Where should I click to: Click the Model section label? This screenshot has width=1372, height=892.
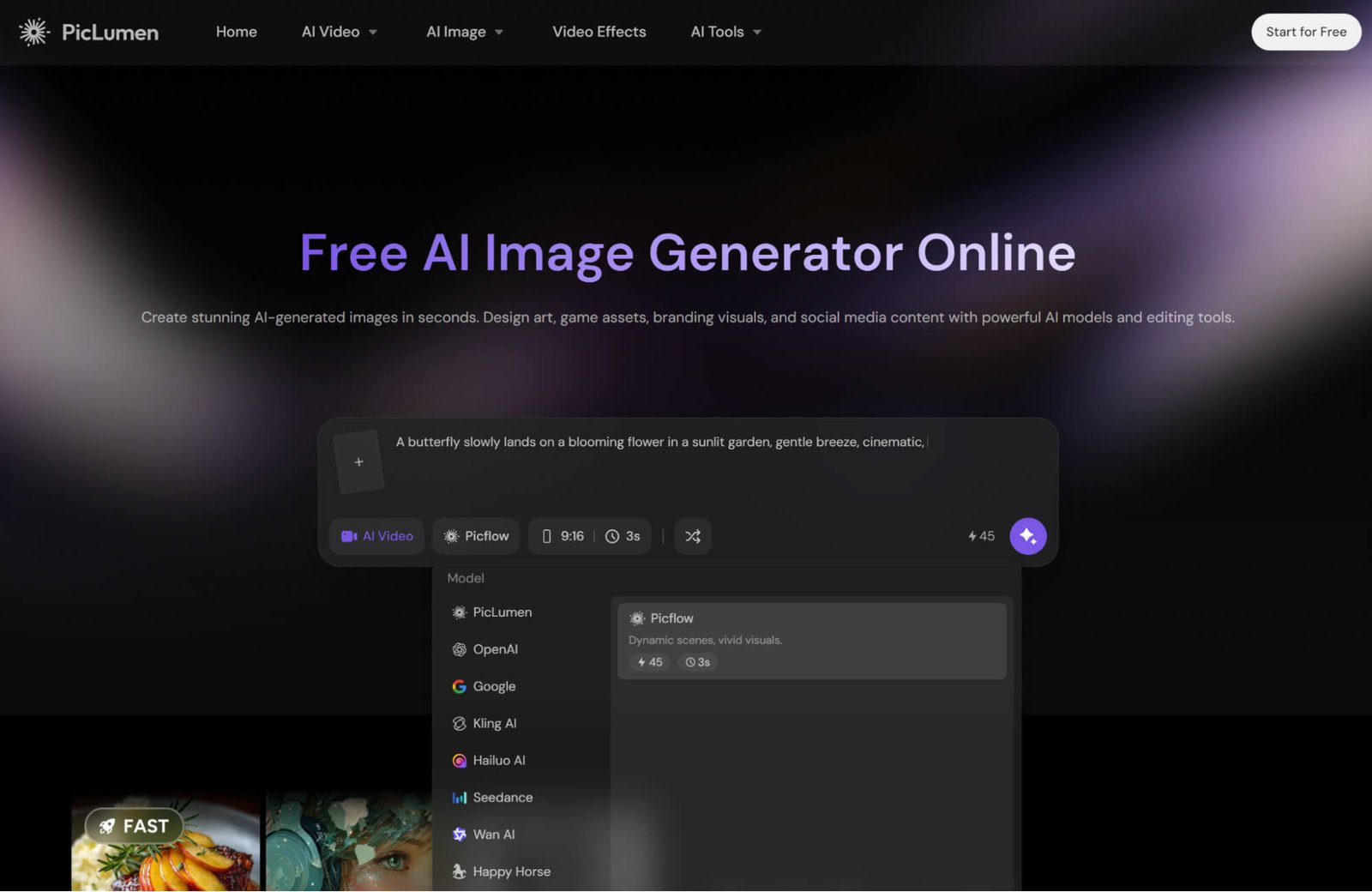(466, 578)
